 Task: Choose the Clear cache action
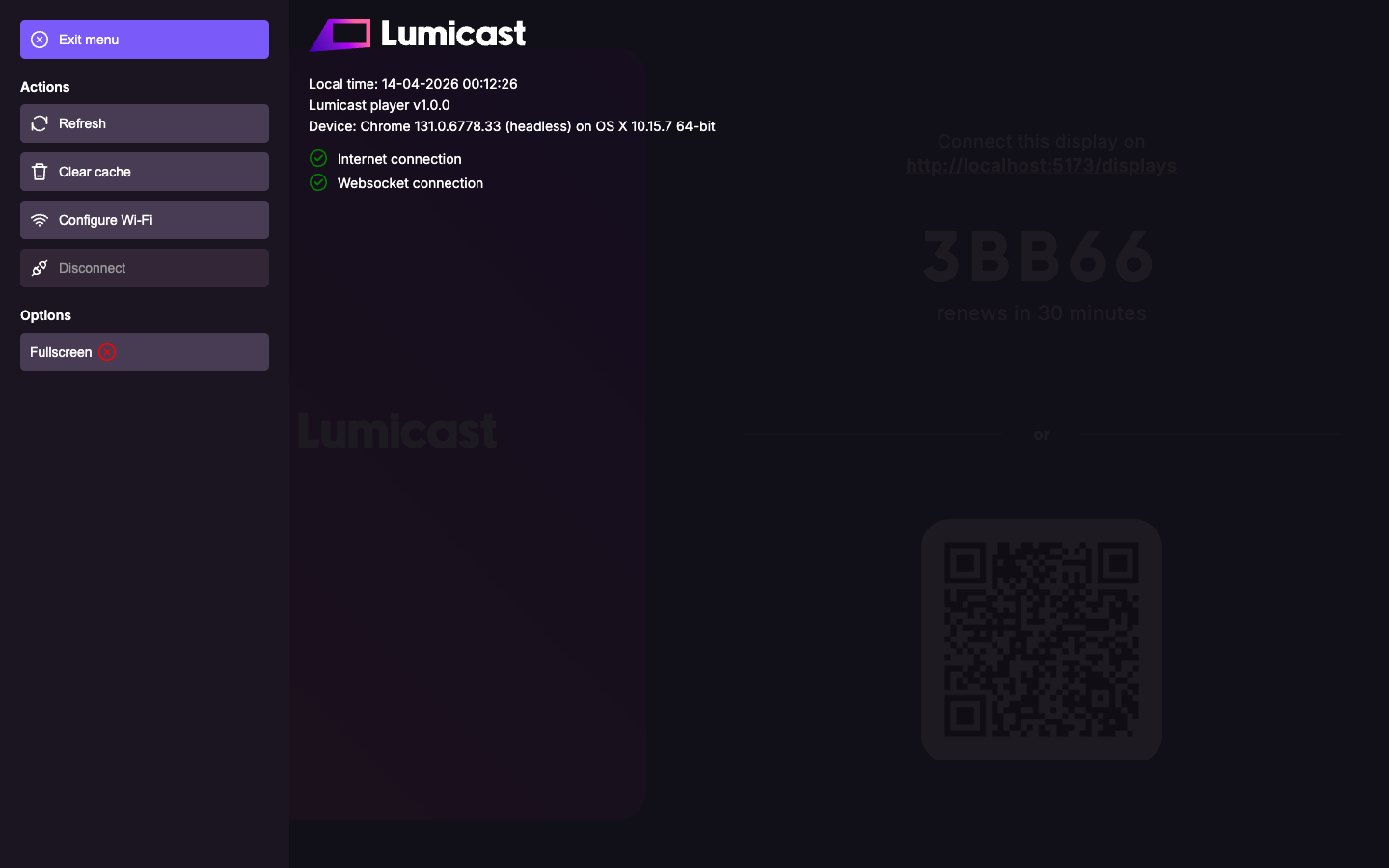coord(145,172)
